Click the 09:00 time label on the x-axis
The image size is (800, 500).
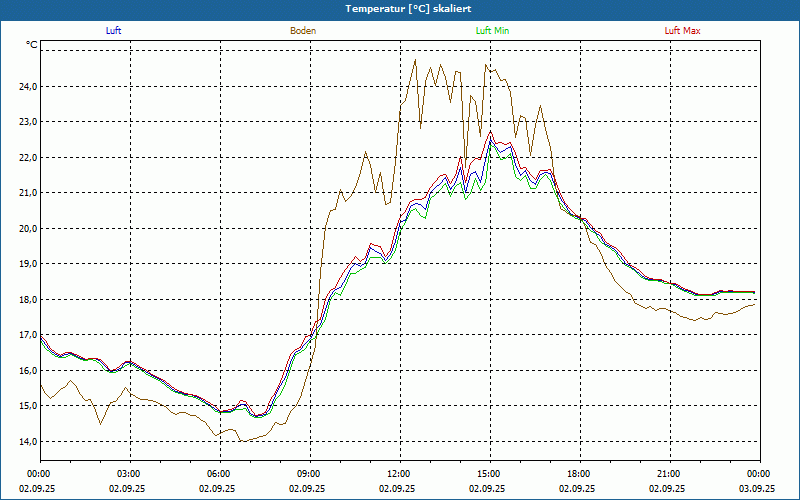tap(309, 474)
